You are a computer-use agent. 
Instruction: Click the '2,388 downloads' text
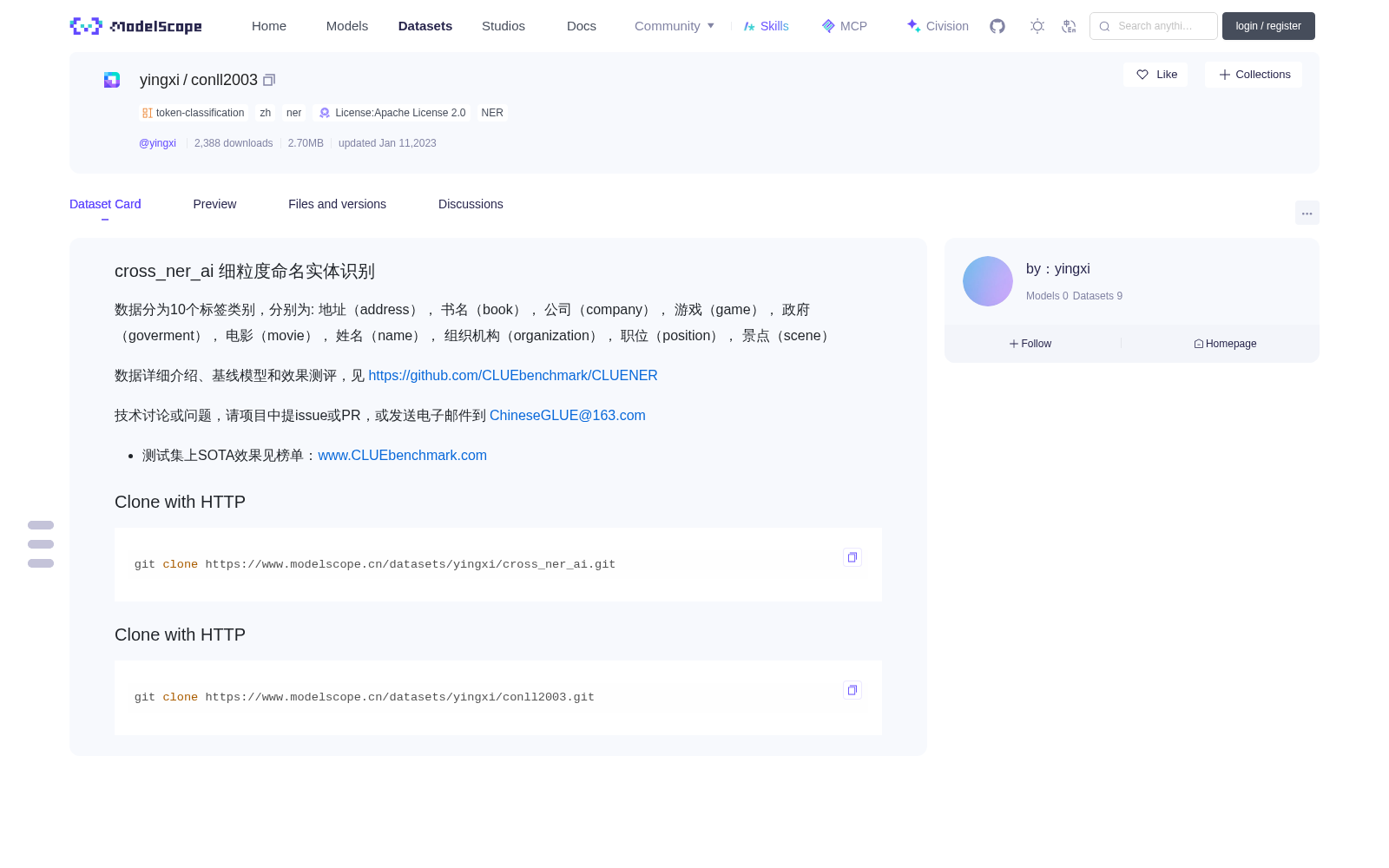click(234, 143)
